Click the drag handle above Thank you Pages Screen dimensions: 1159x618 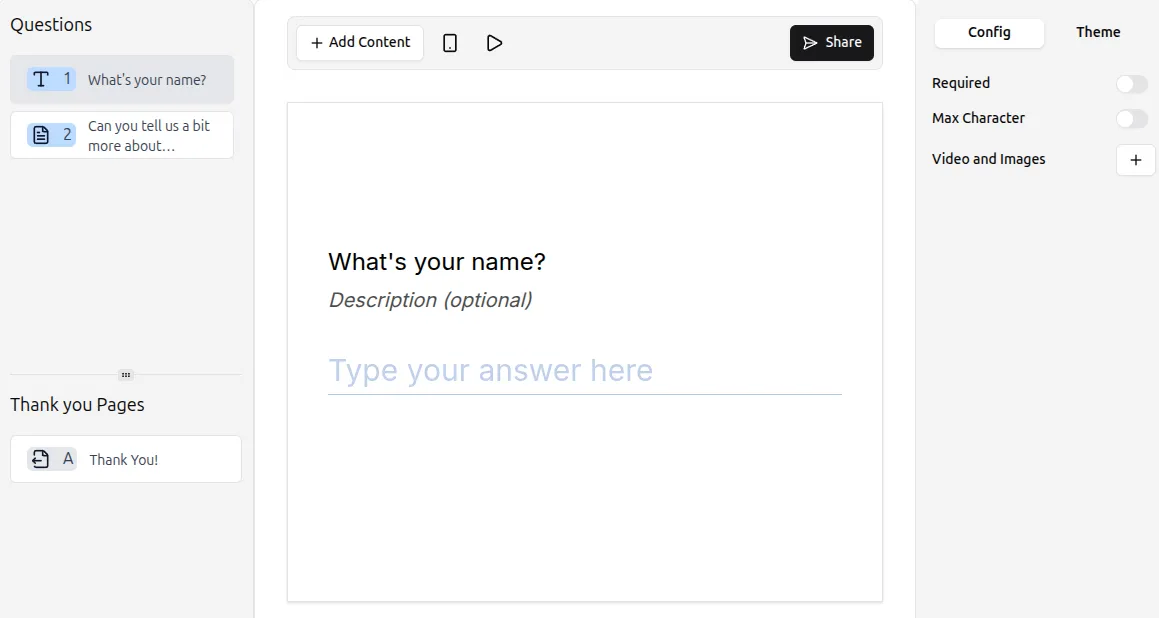[x=126, y=374]
